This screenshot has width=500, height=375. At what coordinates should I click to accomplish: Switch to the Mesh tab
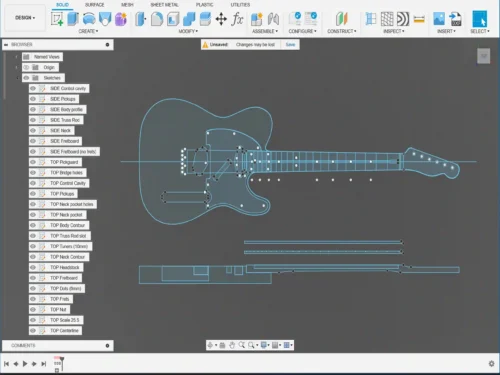coord(127,5)
